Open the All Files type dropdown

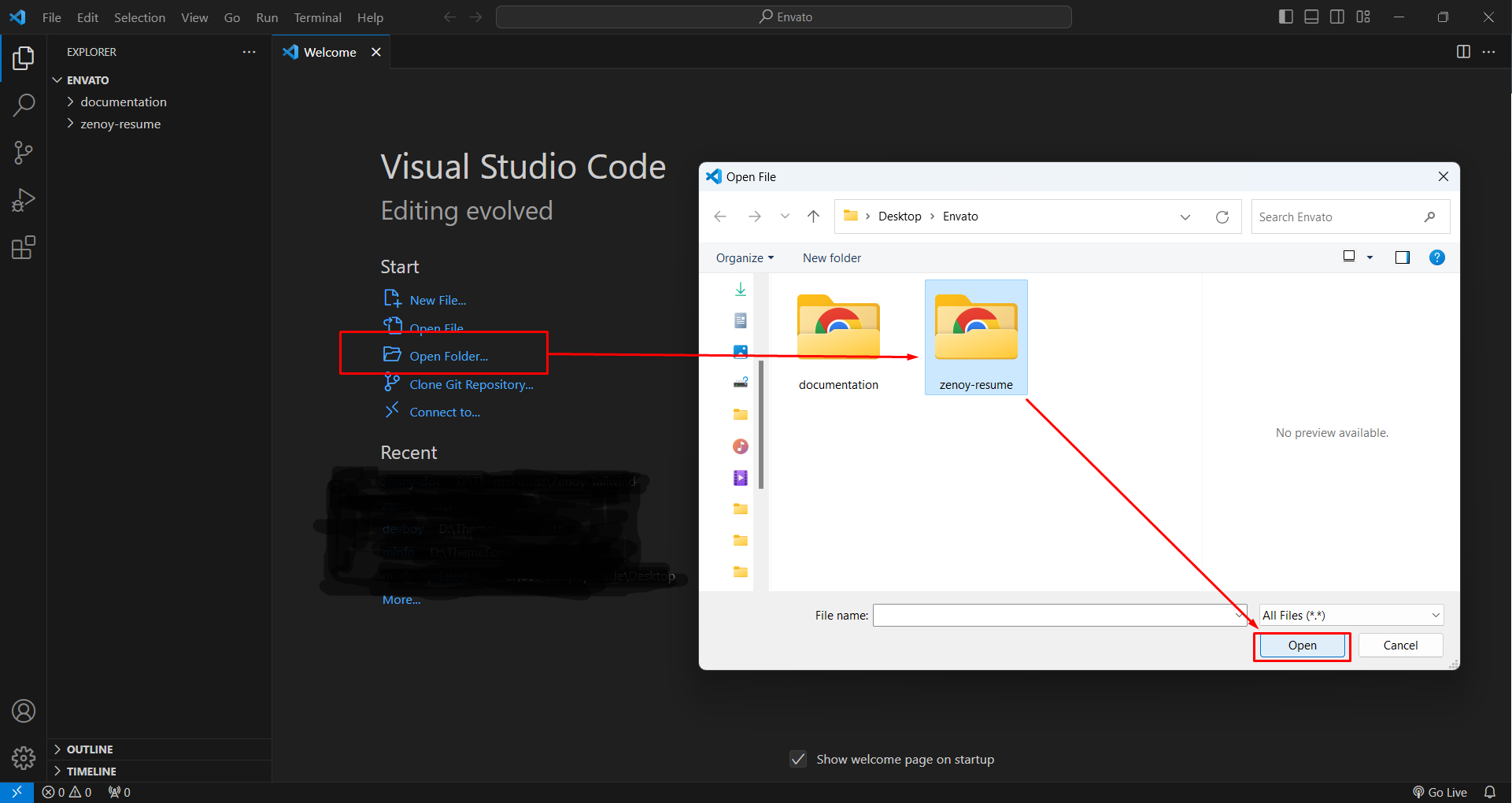(x=1351, y=615)
